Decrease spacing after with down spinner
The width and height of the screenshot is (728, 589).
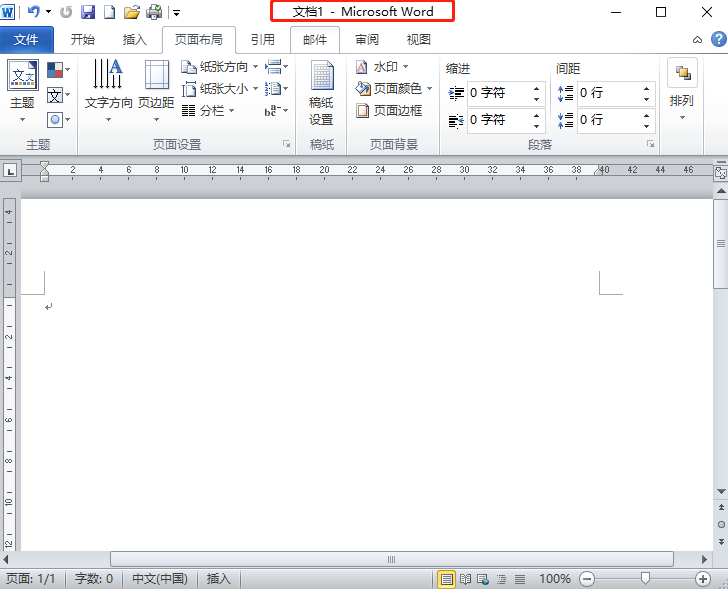click(646, 126)
